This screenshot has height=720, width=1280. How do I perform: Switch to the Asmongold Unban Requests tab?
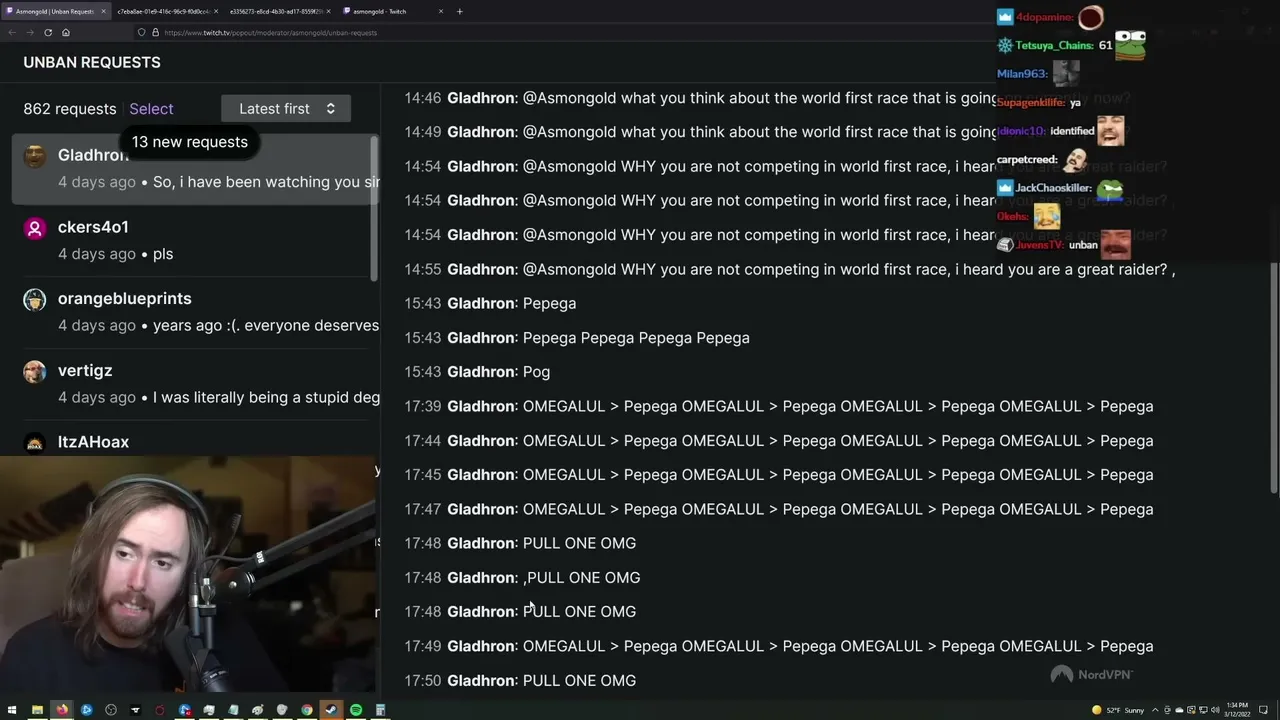pos(56,11)
